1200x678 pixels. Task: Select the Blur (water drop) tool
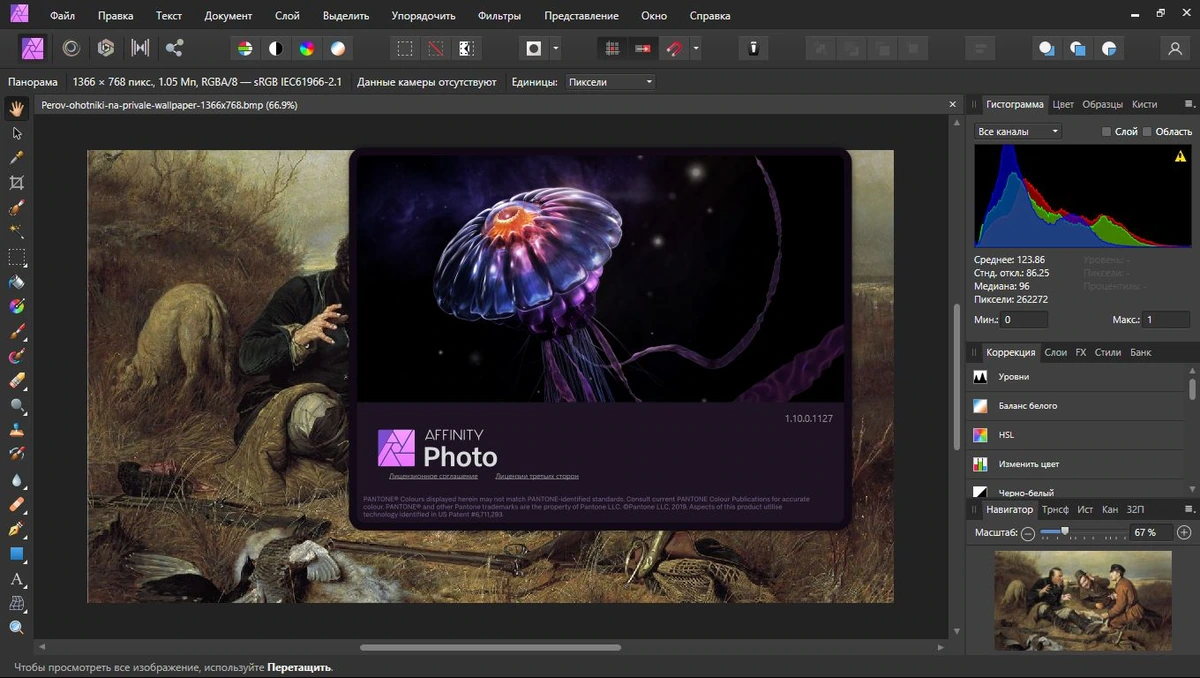click(17, 480)
